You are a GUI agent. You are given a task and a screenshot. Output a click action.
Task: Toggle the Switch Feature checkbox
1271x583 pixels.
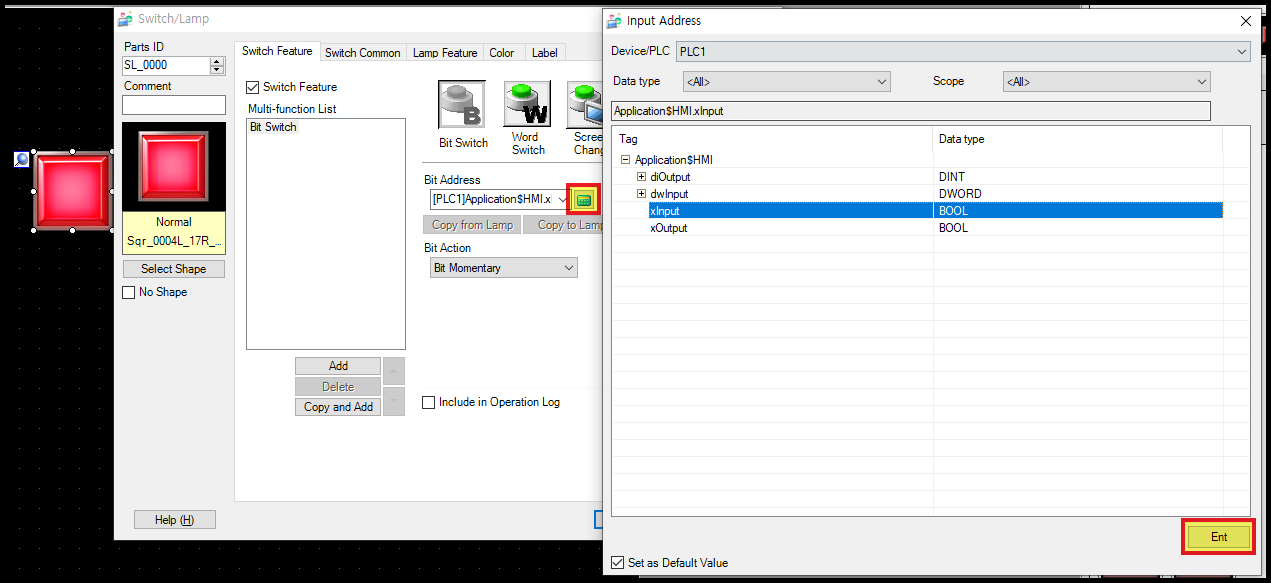[253, 87]
